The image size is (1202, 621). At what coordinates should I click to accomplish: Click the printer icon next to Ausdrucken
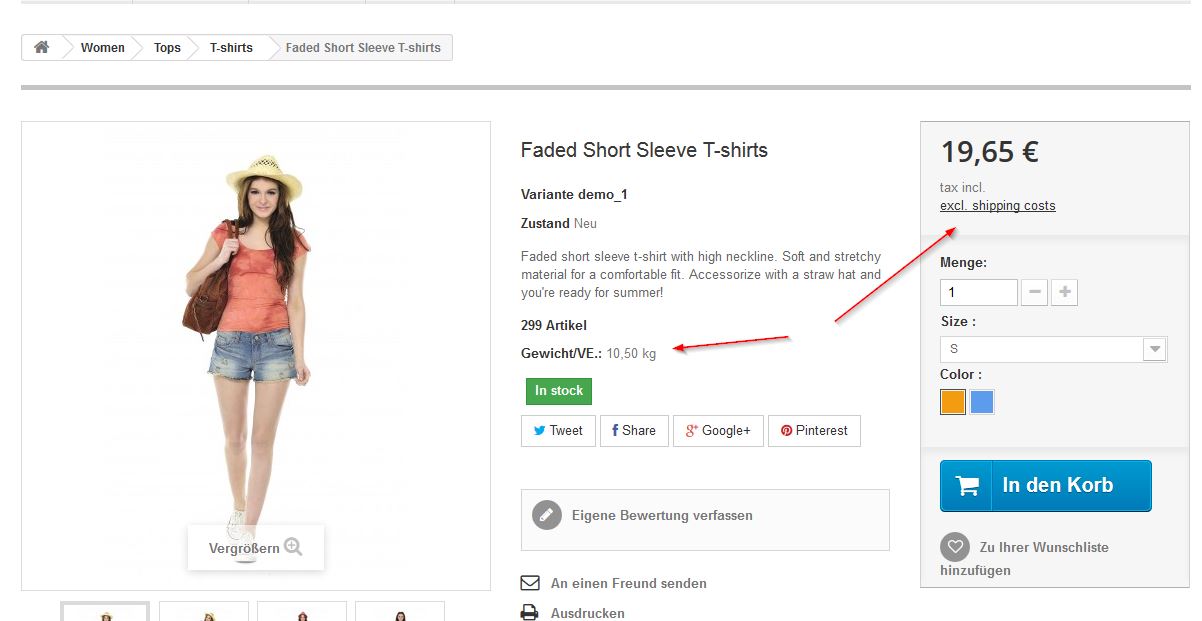(x=530, y=613)
